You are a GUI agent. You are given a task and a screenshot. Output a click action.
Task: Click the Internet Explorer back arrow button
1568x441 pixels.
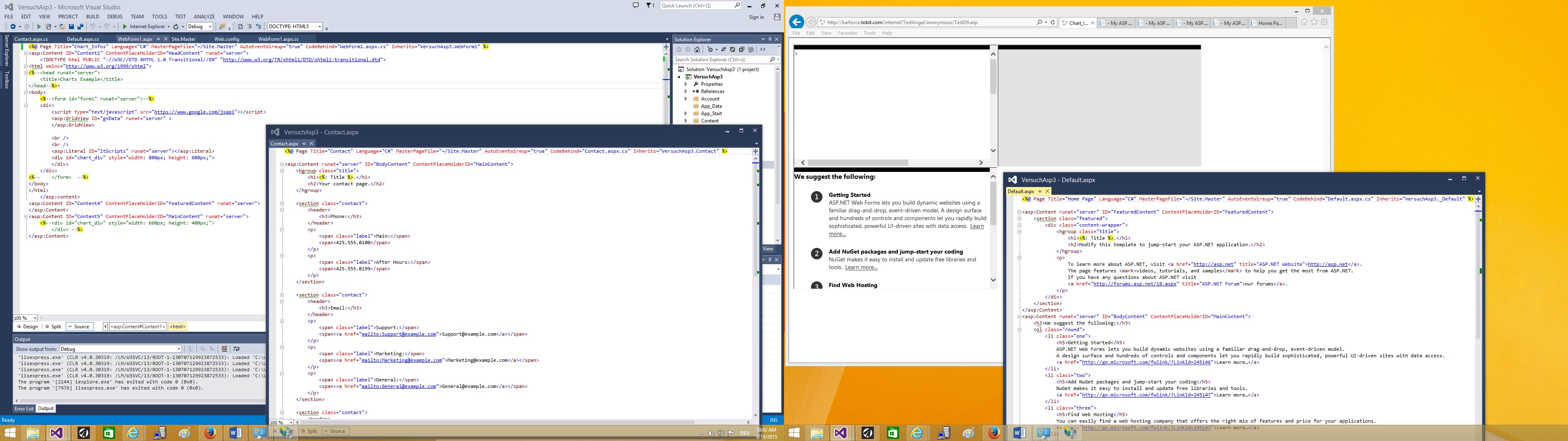(796, 22)
